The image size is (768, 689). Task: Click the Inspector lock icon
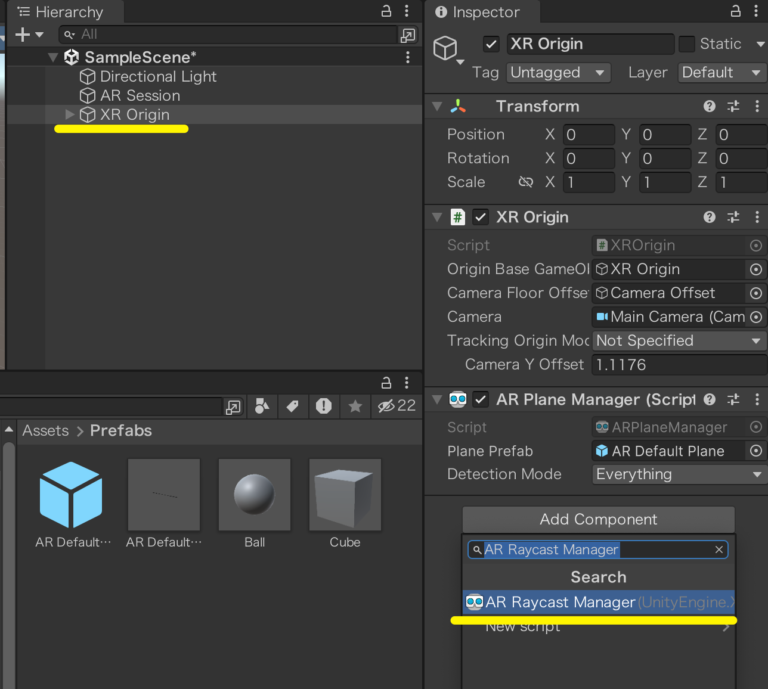(x=734, y=12)
